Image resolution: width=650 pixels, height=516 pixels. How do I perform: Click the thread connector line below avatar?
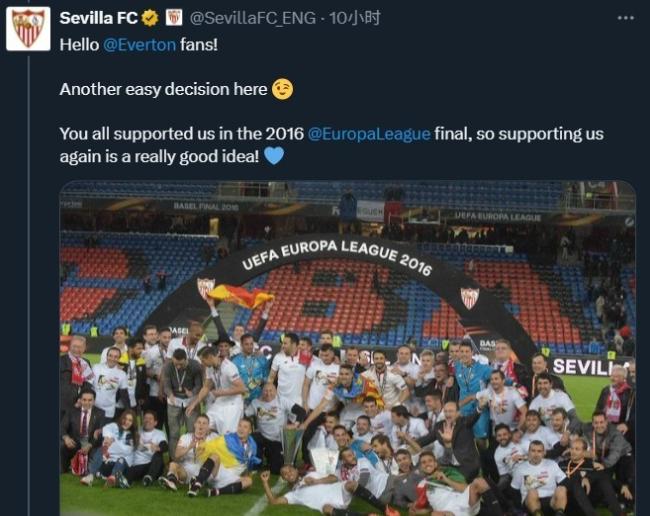[29, 286]
